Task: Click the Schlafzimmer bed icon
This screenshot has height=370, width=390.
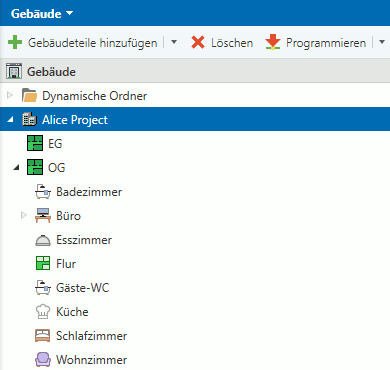Action: pos(43,336)
